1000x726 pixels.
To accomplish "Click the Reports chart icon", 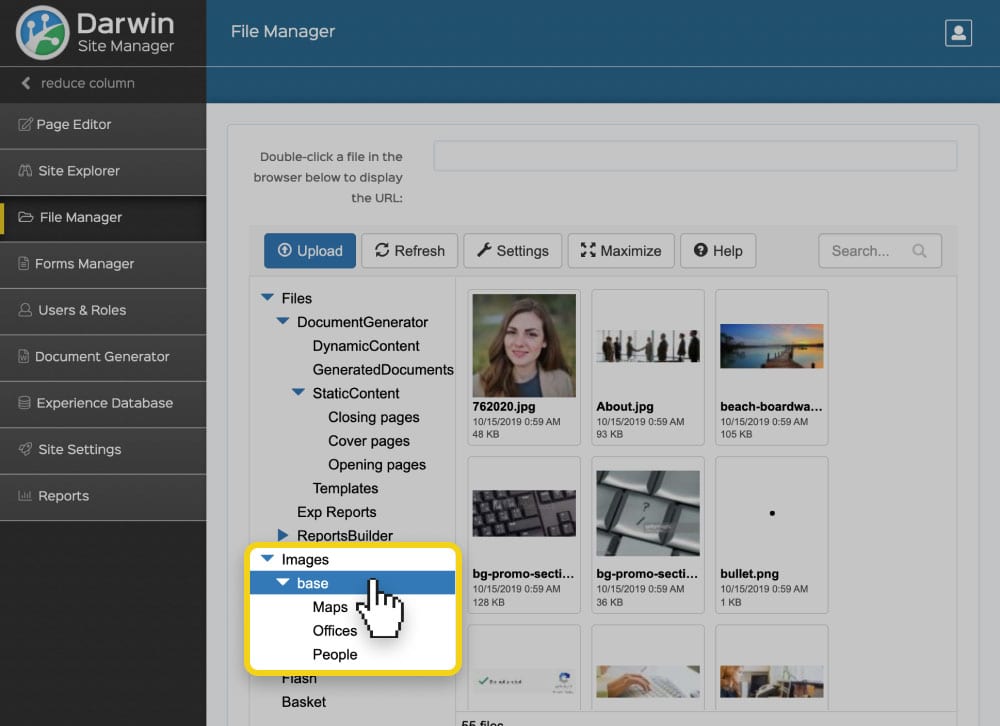I will 25,496.
